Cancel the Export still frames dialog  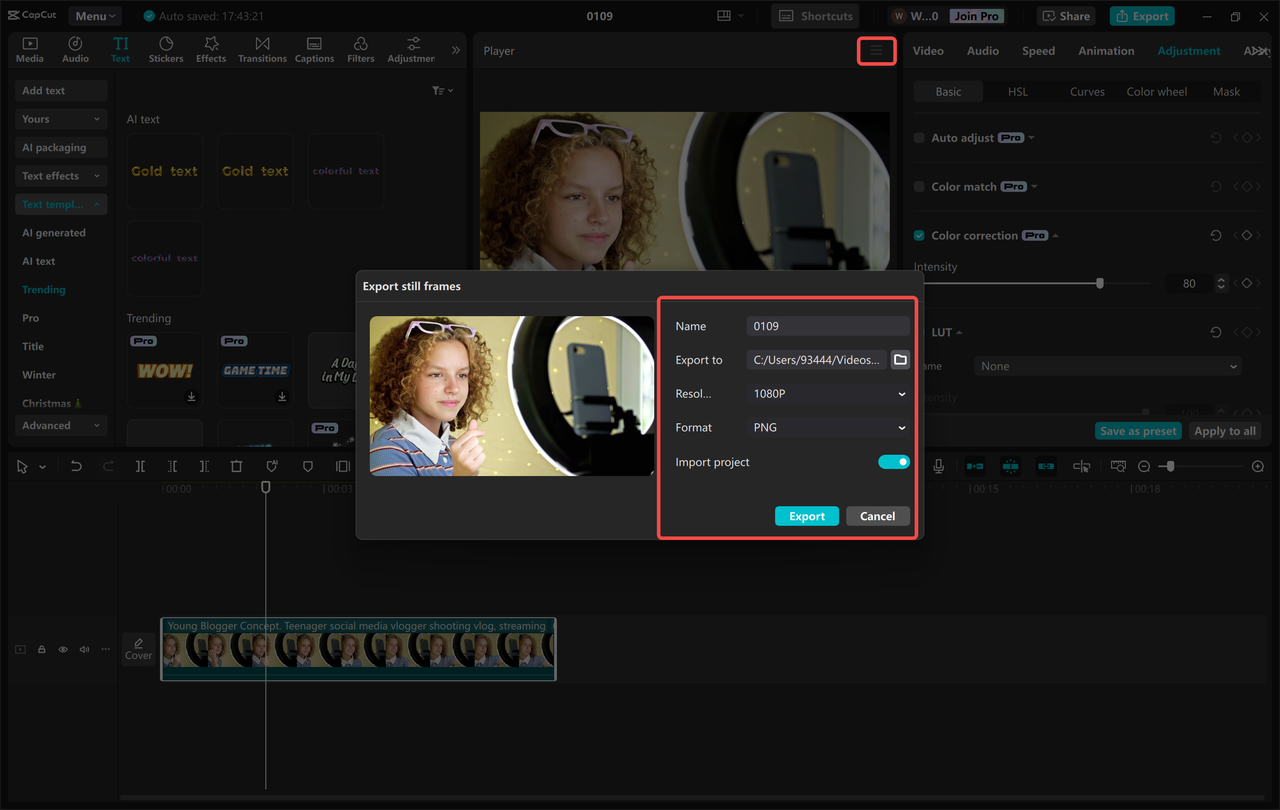coord(877,515)
